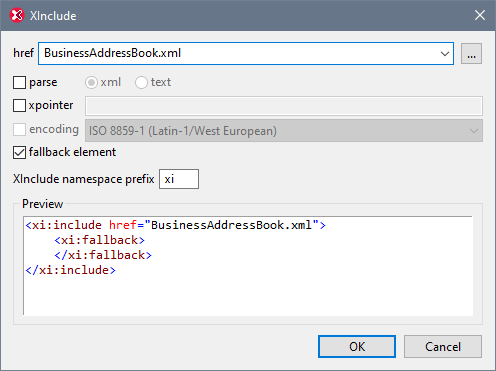Image resolution: width=496 pixels, height=371 pixels.
Task: Enable the parse checkbox
Action: [19, 82]
